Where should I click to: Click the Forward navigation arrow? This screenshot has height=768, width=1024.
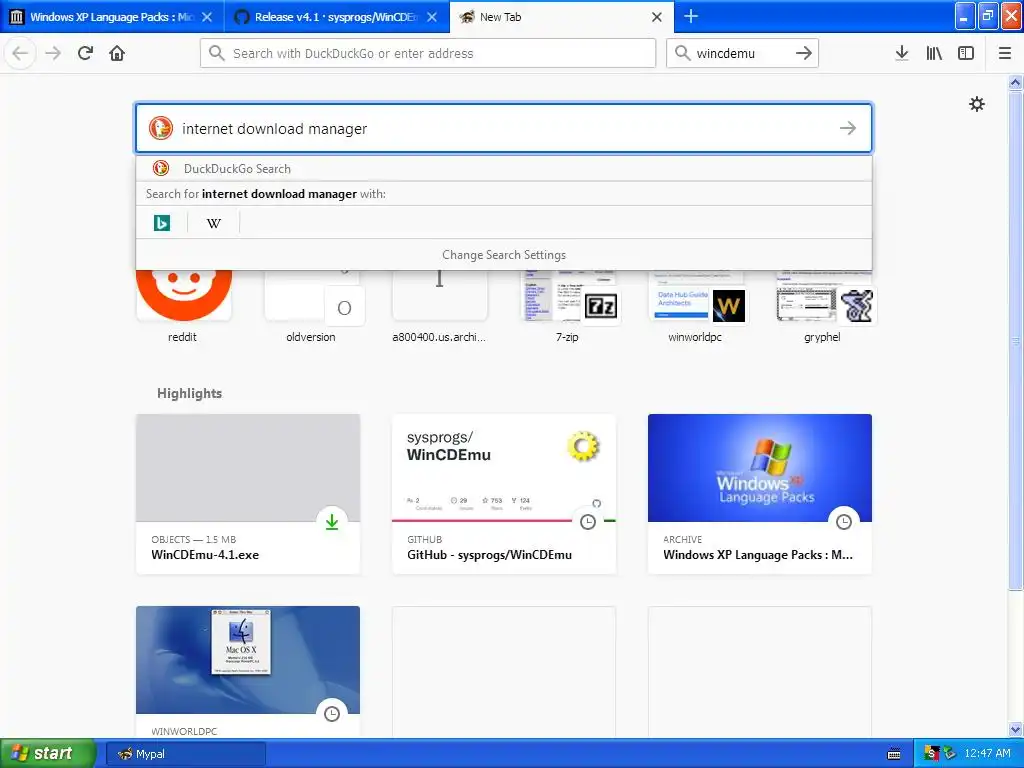click(53, 53)
